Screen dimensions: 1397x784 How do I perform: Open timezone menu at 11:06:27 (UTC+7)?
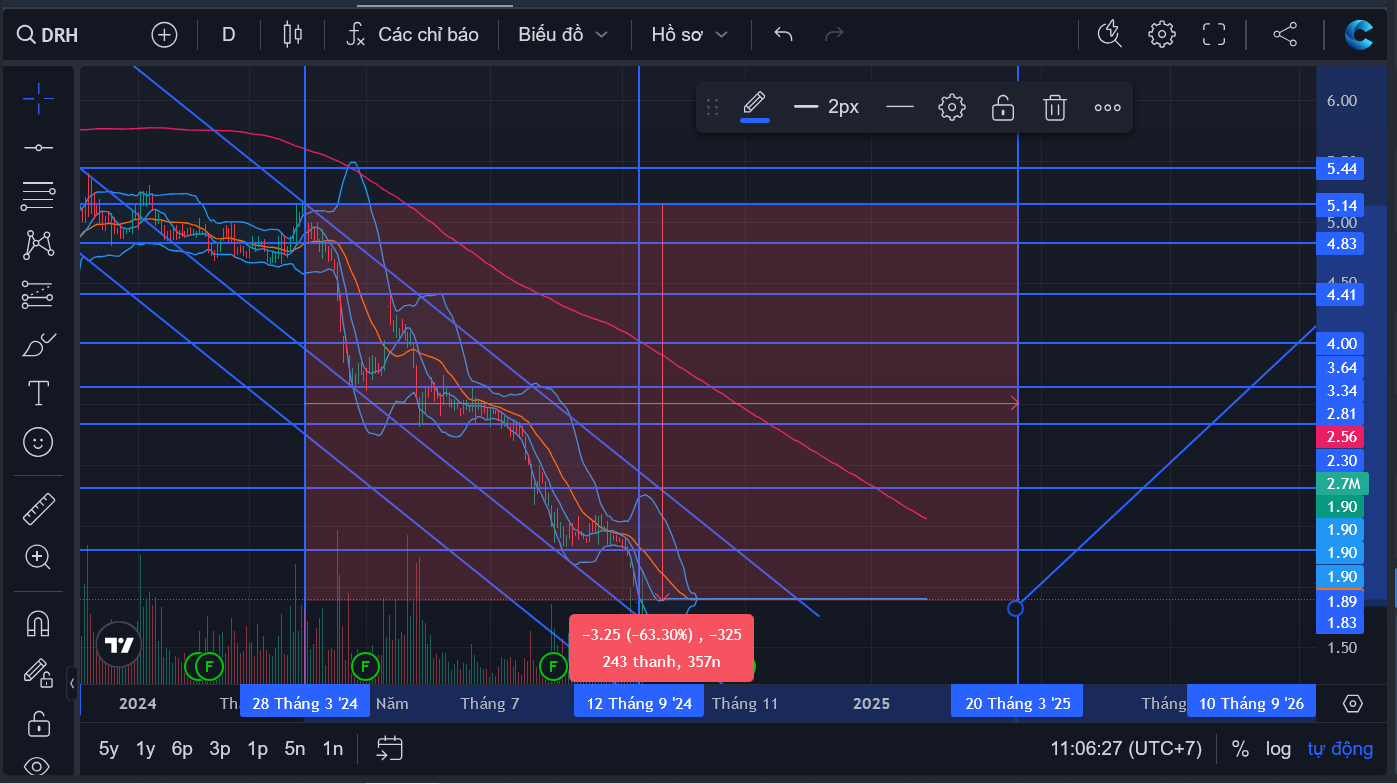[1126, 748]
